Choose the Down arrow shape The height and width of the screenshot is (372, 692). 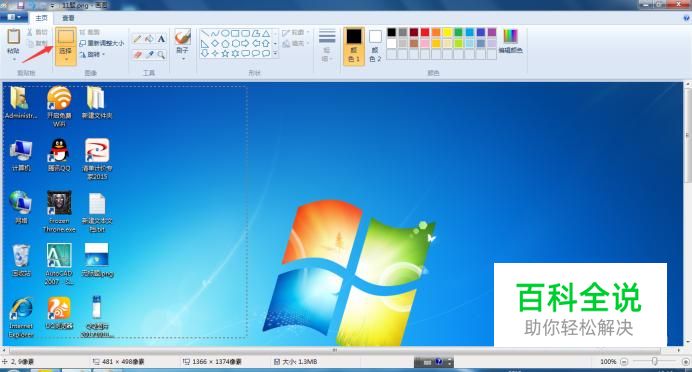[x=205, y=54]
